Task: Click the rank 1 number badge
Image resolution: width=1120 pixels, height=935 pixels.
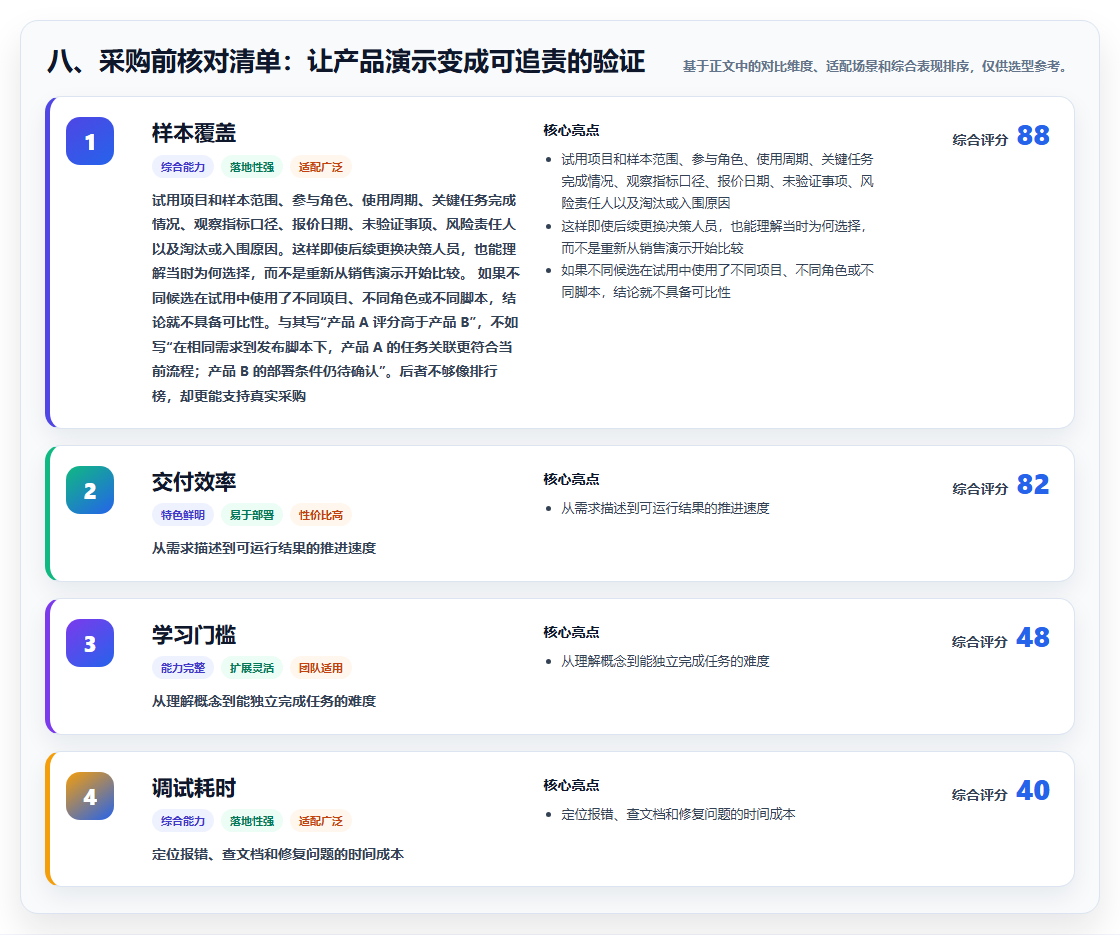Action: 90,141
